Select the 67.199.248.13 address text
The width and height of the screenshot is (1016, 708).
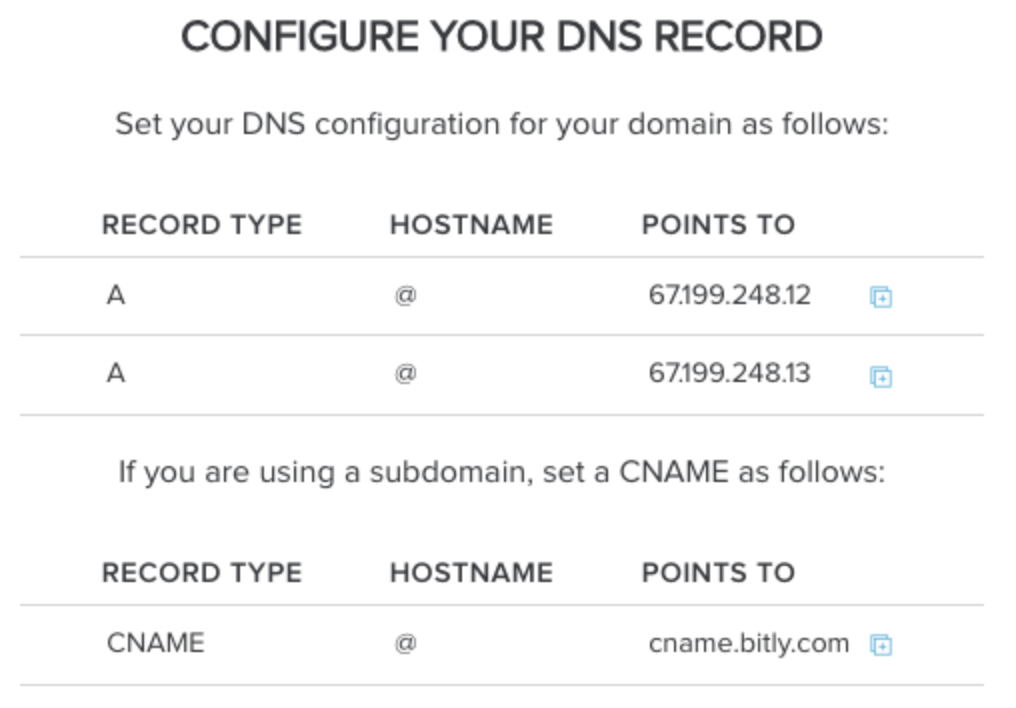pos(730,373)
